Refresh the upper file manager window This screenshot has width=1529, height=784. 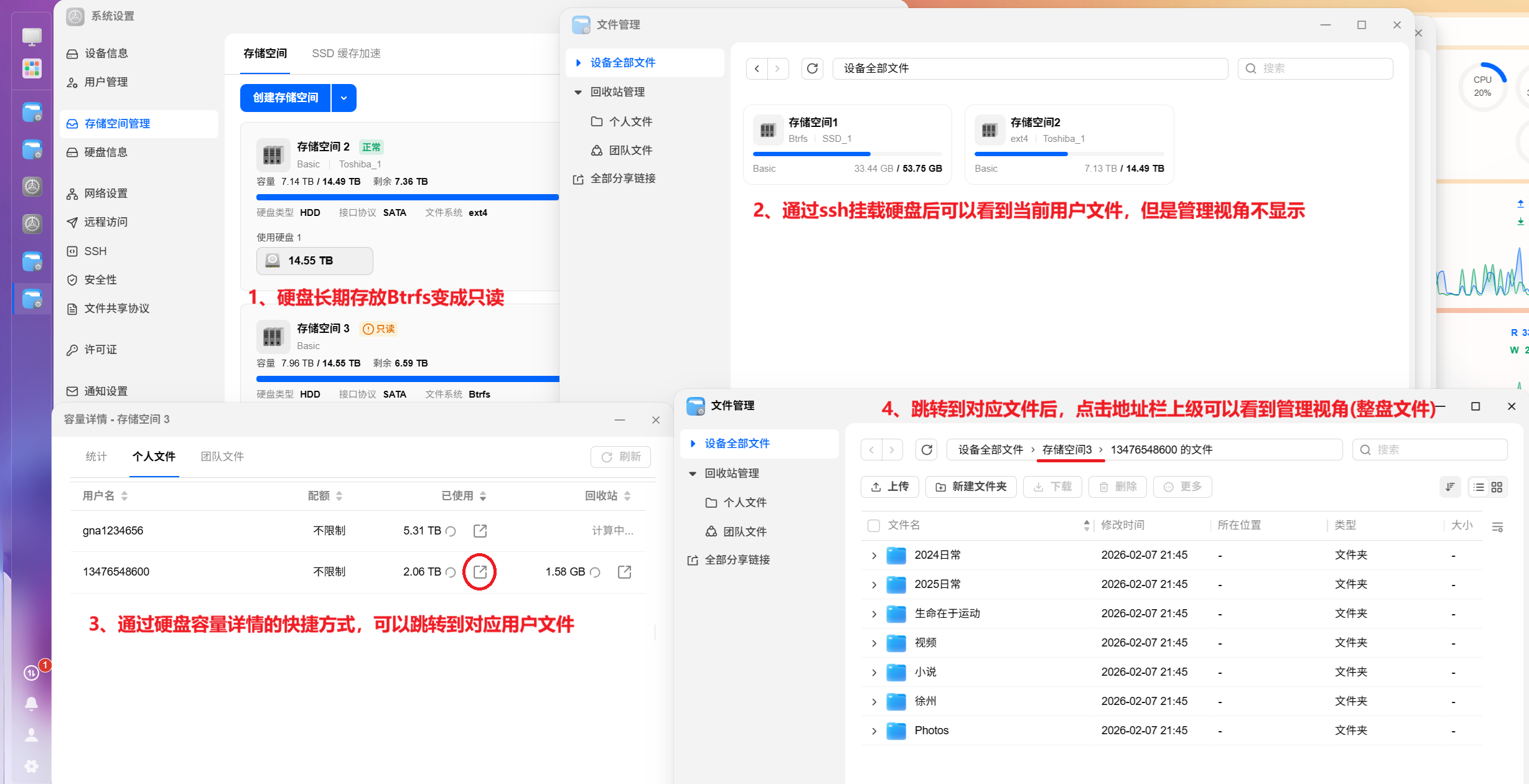[812, 68]
